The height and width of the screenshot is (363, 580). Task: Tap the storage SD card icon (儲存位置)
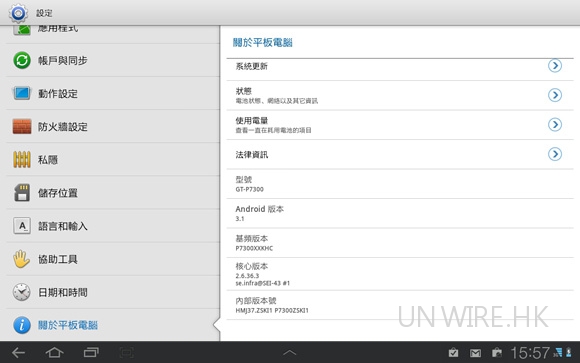coord(22,193)
